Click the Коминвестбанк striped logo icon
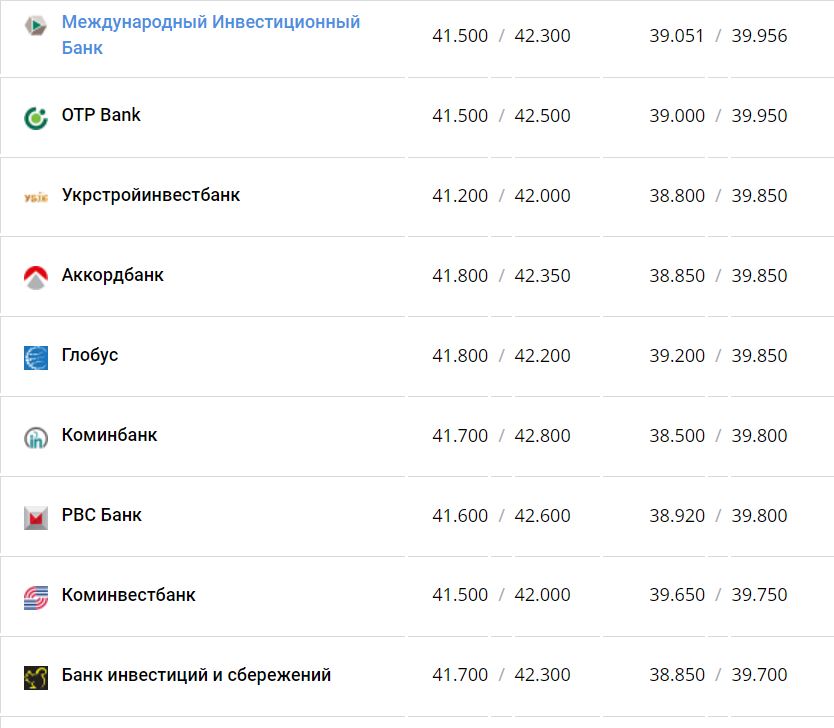834x728 pixels. (x=36, y=597)
